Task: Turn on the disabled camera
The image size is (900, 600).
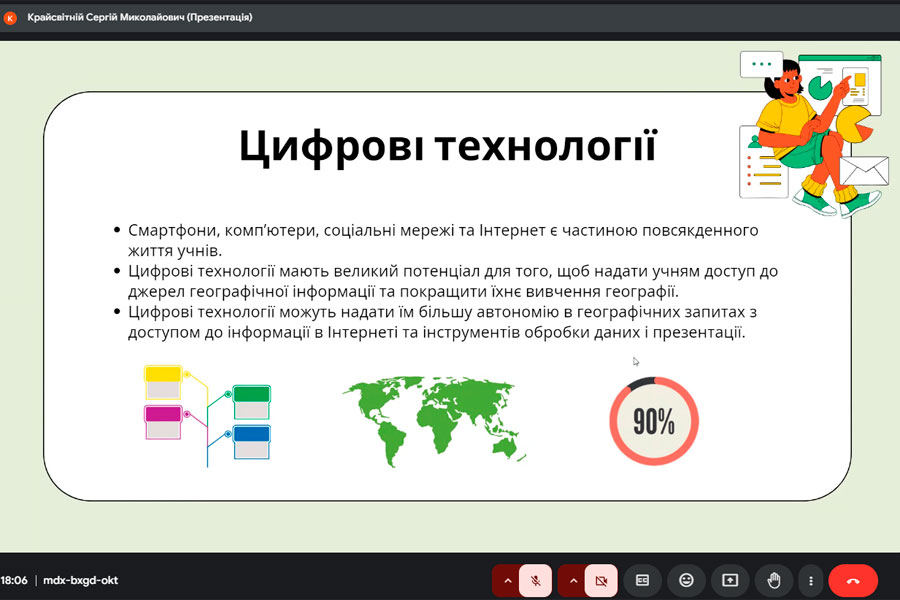Action: click(x=601, y=580)
